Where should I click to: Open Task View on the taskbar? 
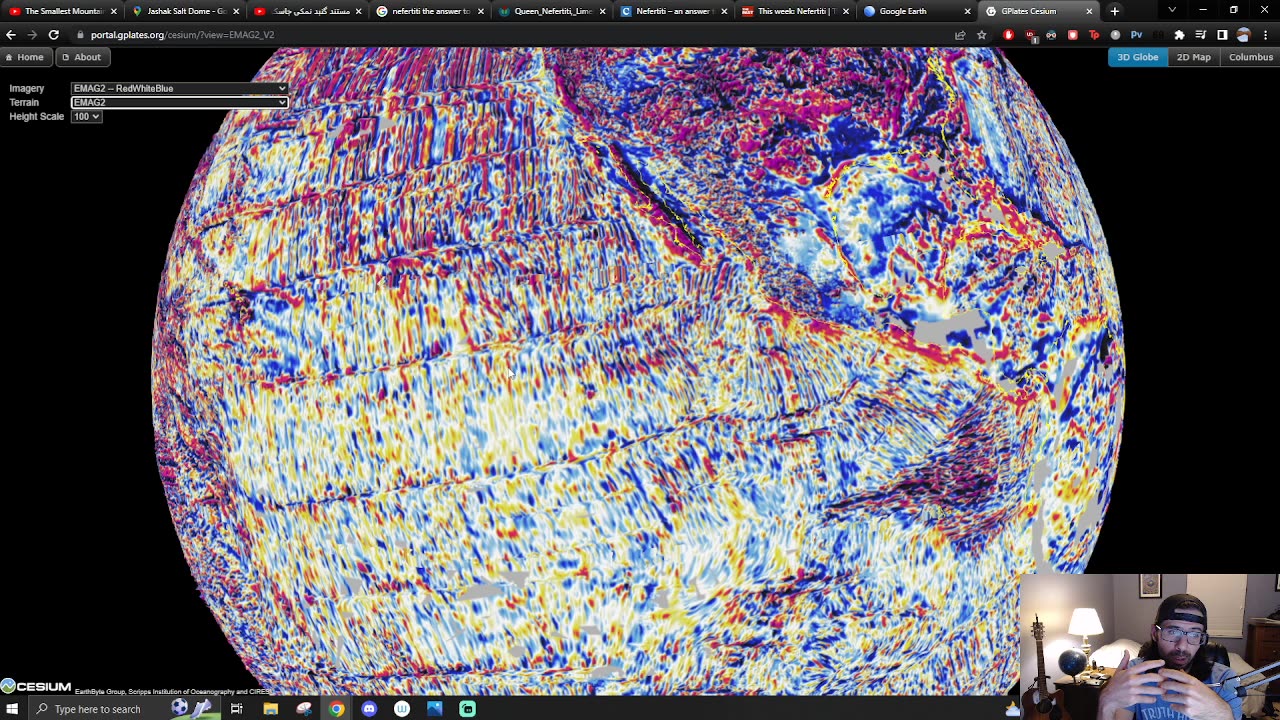click(237, 709)
